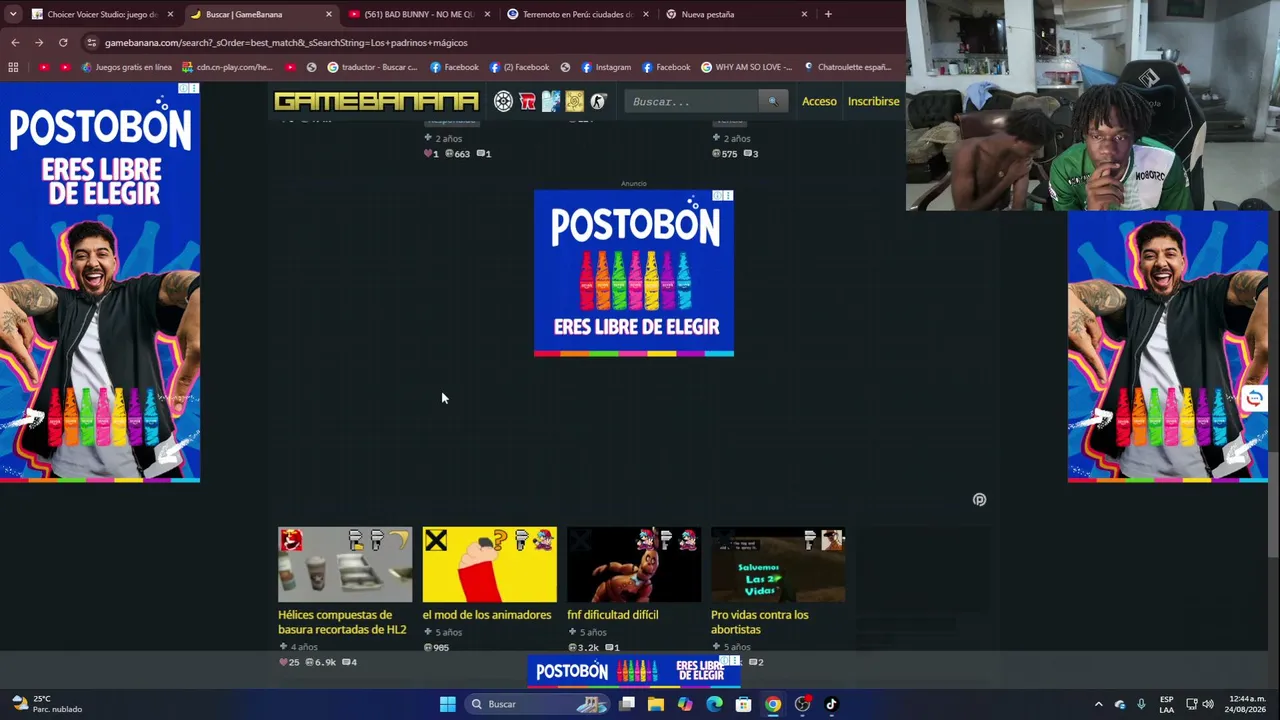The image size is (1280, 720).
Task: Show hidden system tray icons
Action: 1098,704
